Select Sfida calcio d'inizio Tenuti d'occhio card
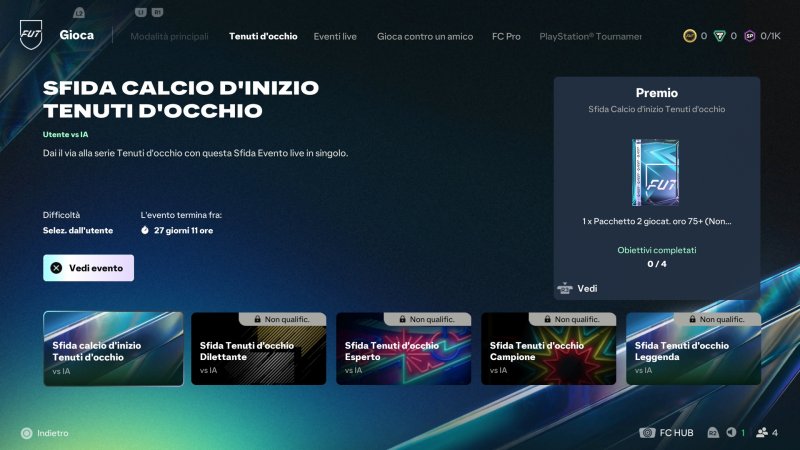 (x=113, y=348)
